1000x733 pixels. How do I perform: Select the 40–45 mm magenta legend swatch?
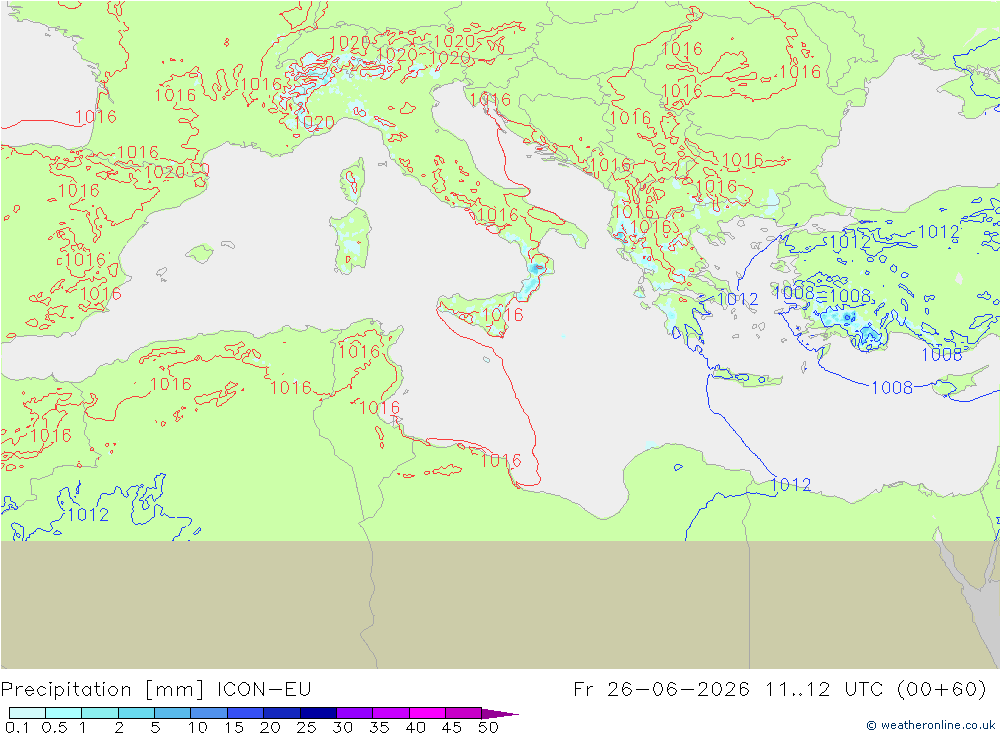427,713
